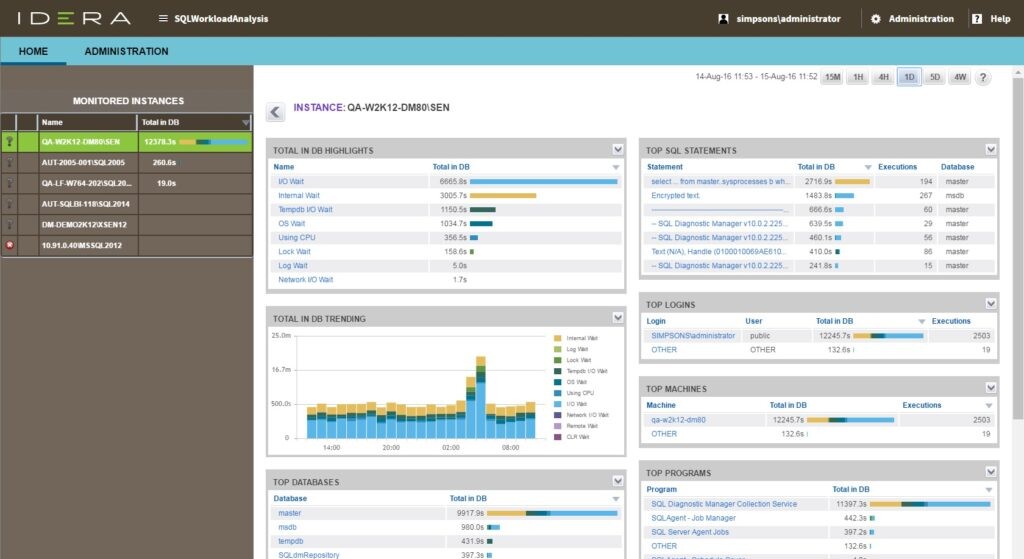Image resolution: width=1024 pixels, height=559 pixels.
Task: Click the Administration gear icon in header
Action: point(876,19)
